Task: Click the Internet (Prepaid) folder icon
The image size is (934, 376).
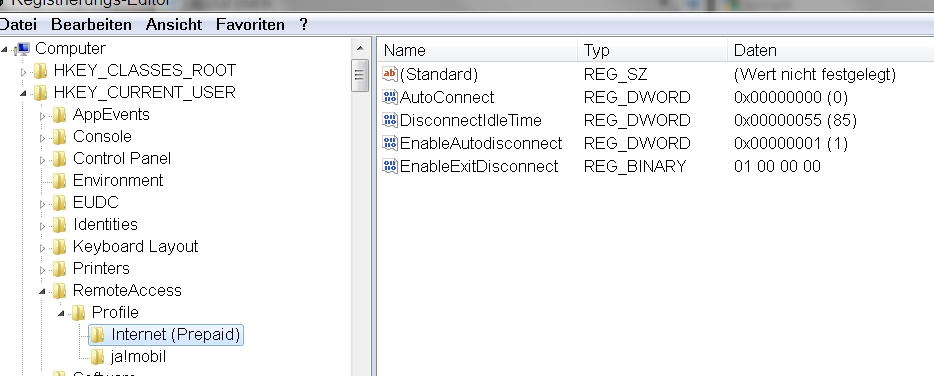Action: (x=98, y=335)
